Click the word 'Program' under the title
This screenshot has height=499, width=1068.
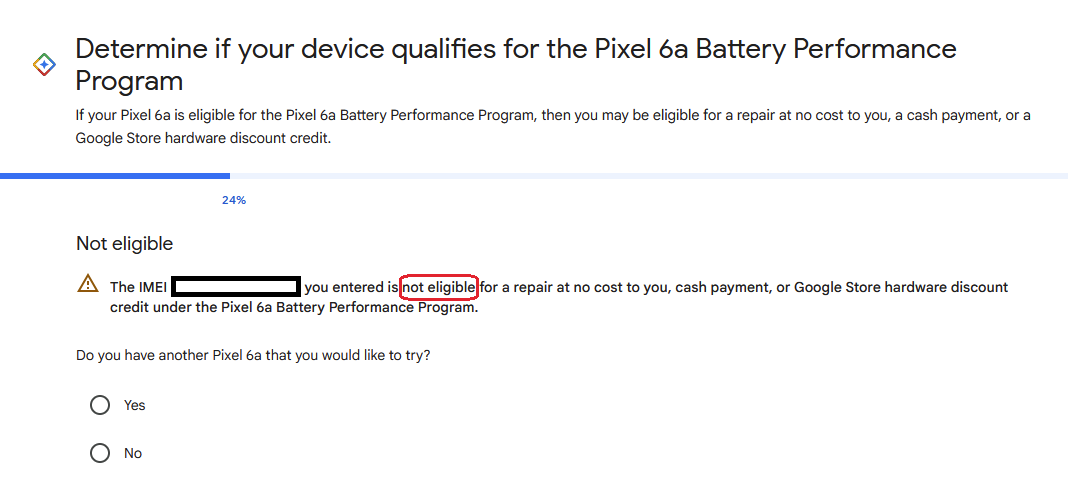point(129,81)
